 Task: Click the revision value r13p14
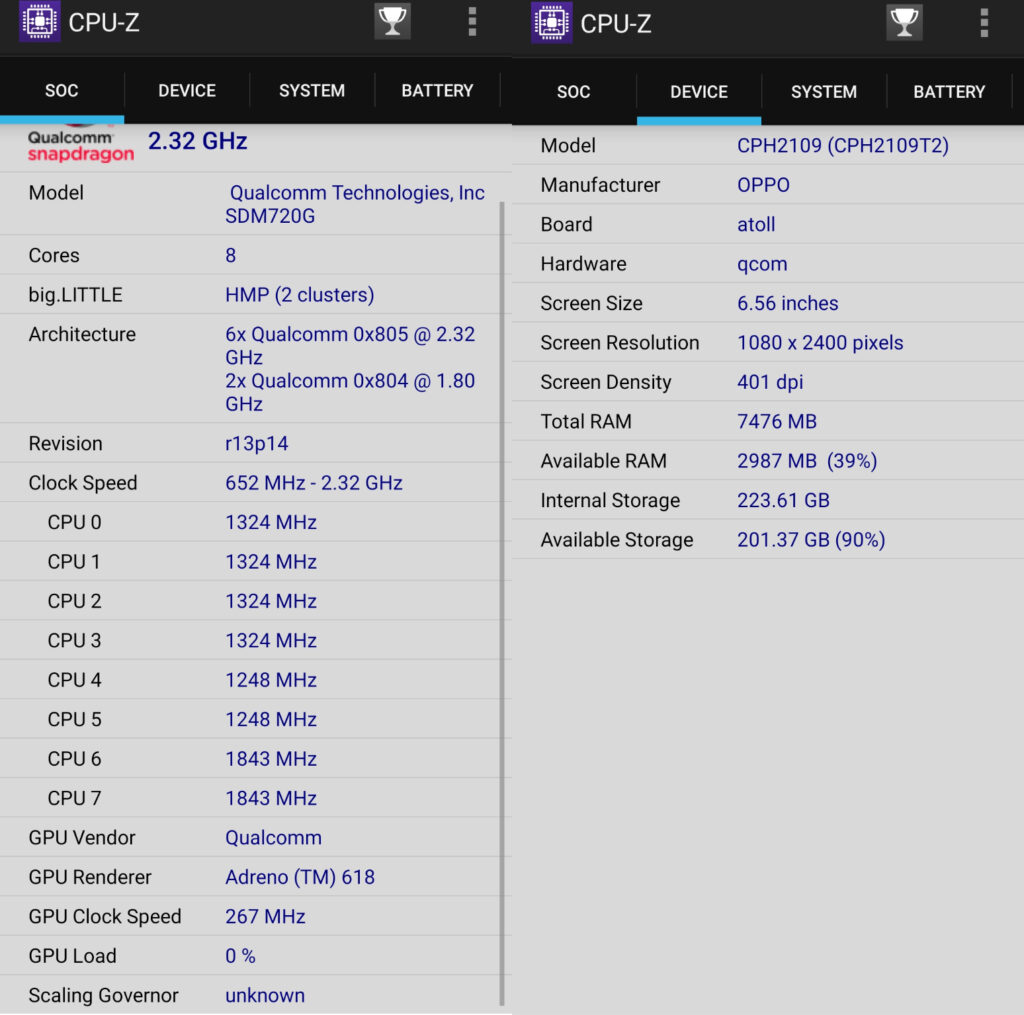[x=257, y=443]
